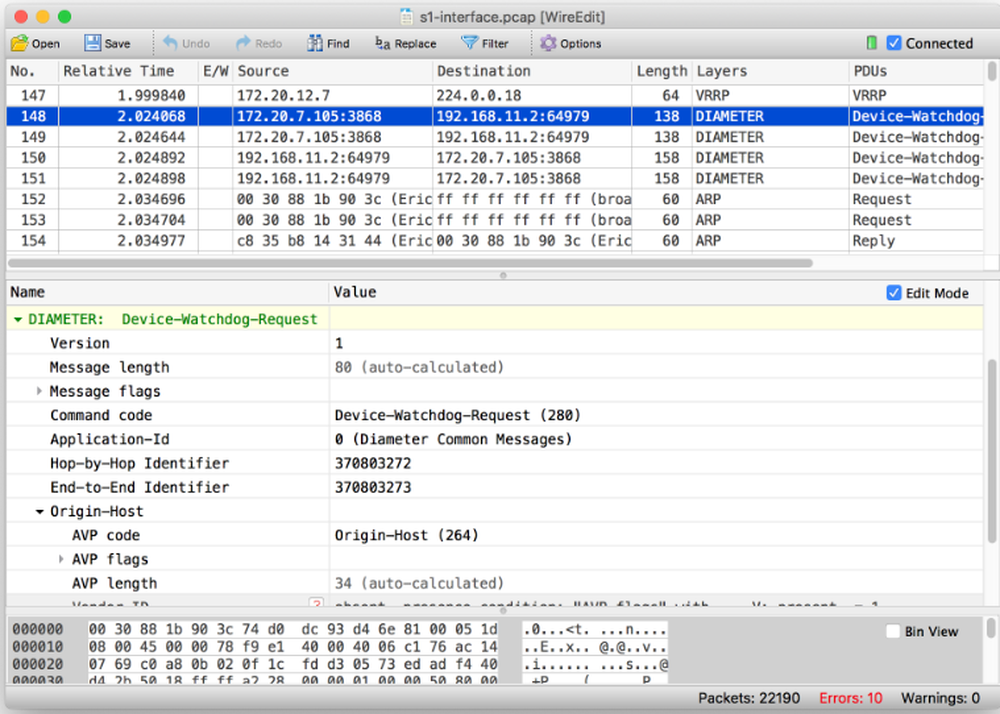Click the Value column header in details
The width and height of the screenshot is (1000, 714).
point(355,293)
